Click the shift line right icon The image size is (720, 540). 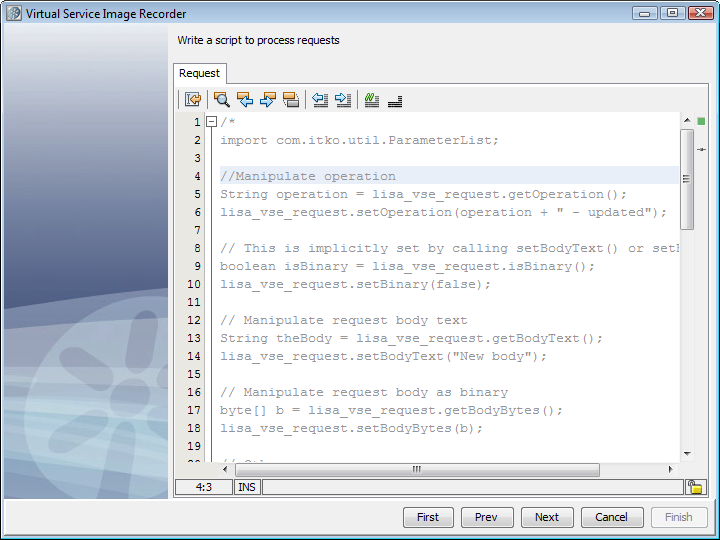tap(343, 99)
